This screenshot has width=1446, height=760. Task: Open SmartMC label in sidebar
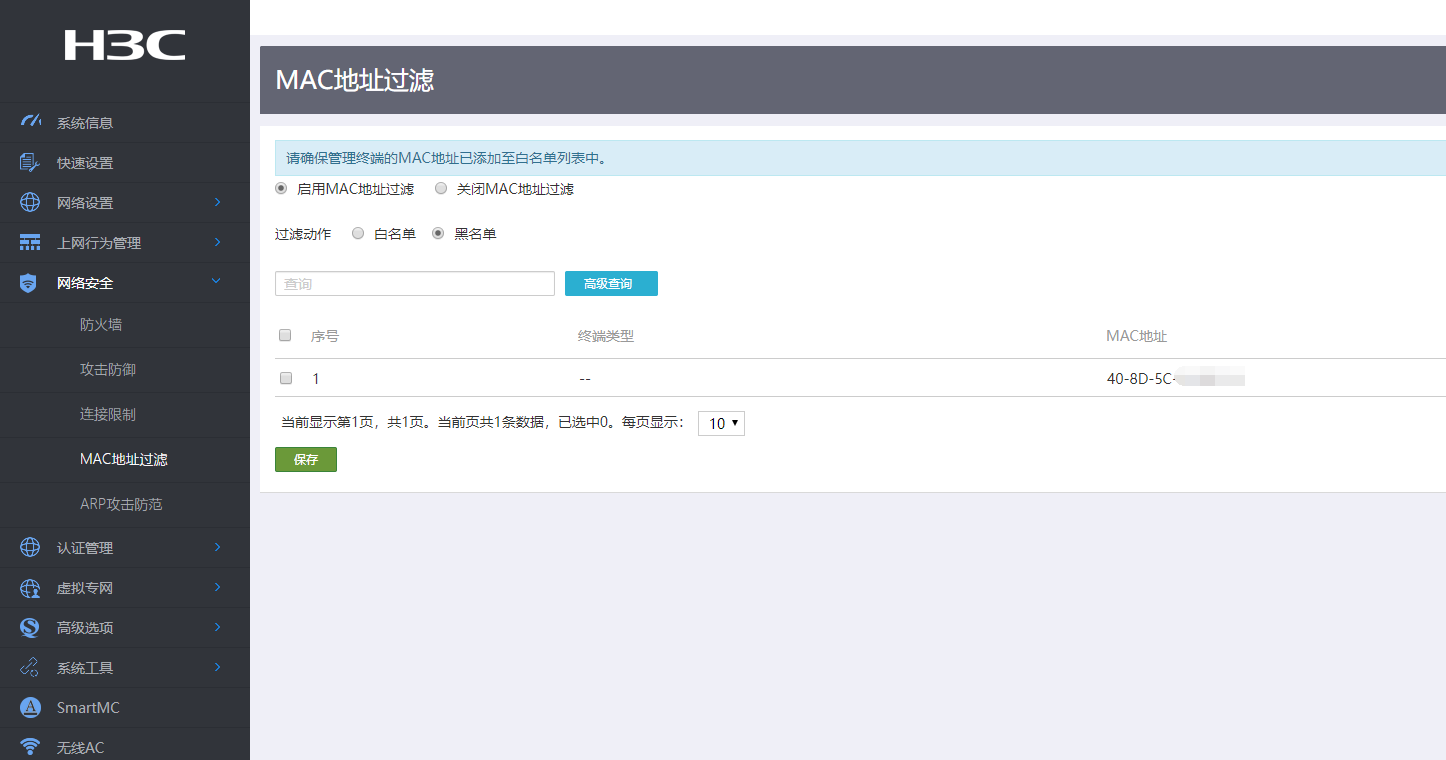pos(88,708)
